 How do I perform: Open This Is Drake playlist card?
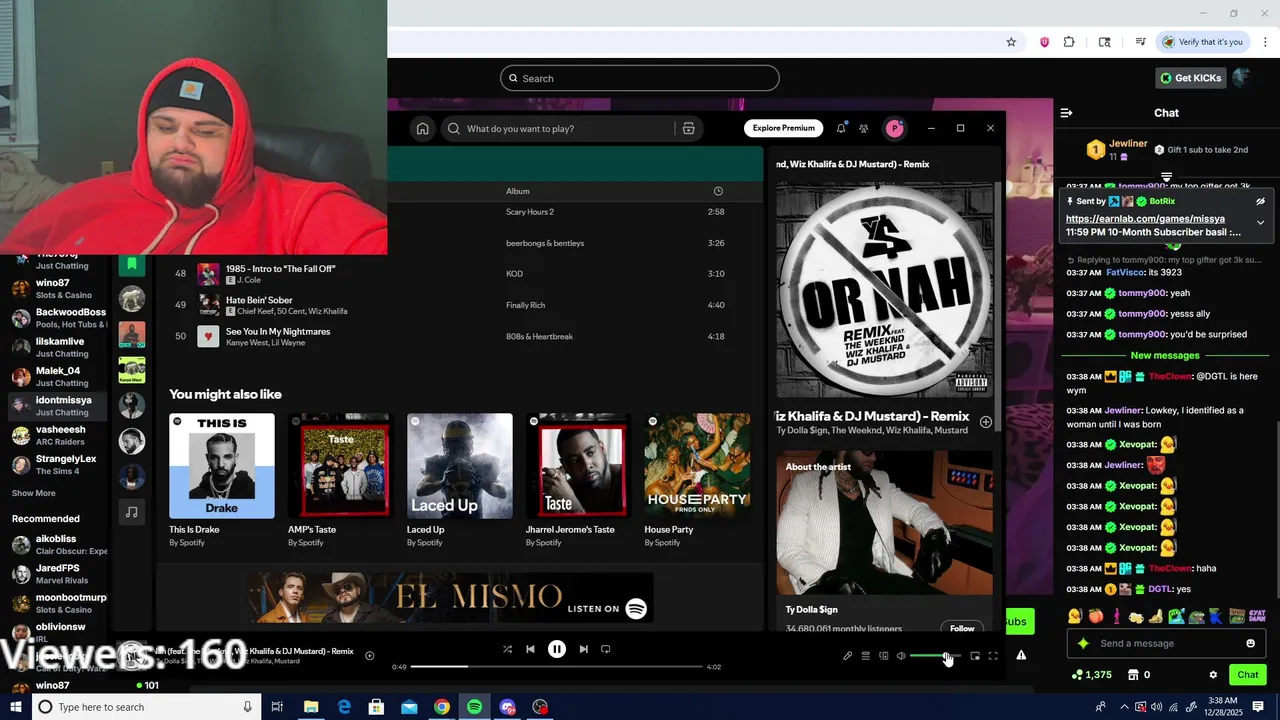pyautogui.click(x=222, y=480)
